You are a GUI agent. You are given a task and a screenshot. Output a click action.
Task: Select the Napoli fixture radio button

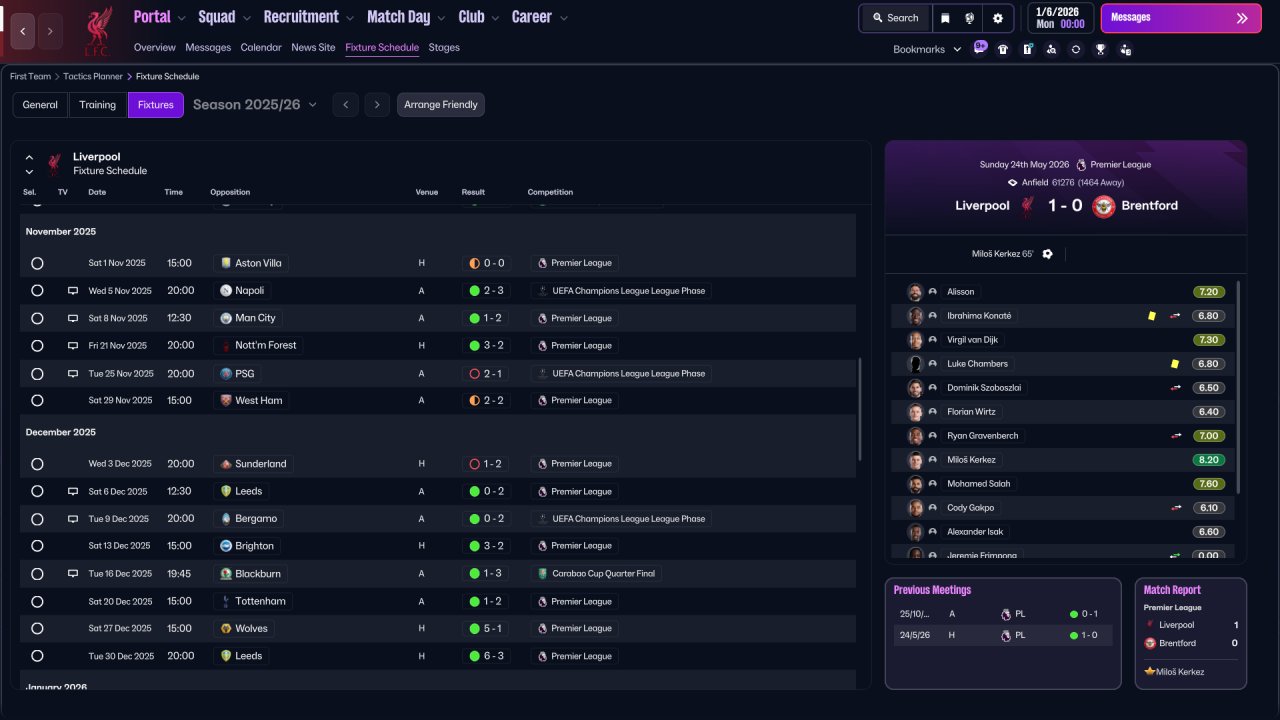click(37, 291)
